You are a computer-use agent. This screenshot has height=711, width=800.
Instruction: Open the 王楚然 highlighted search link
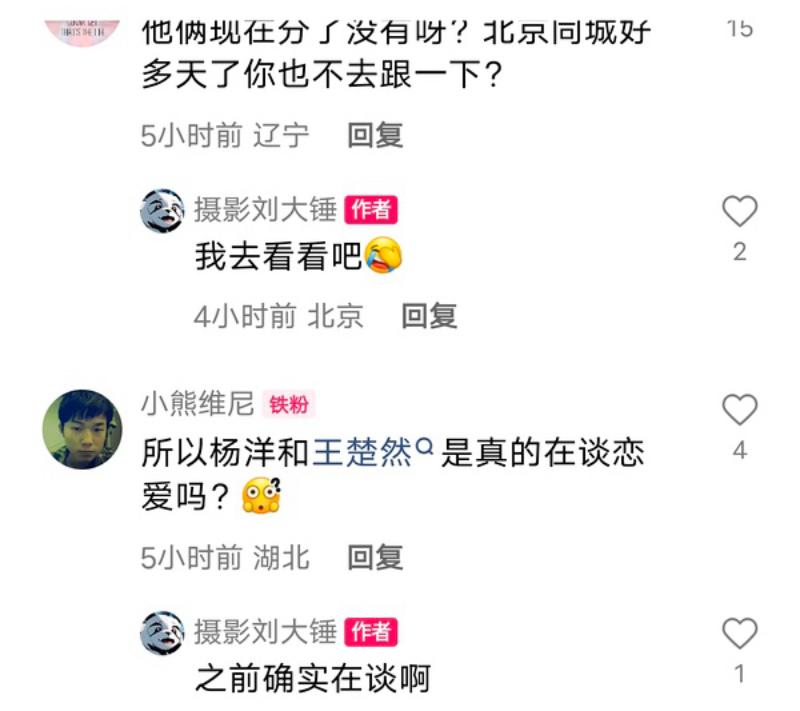[x=362, y=452]
